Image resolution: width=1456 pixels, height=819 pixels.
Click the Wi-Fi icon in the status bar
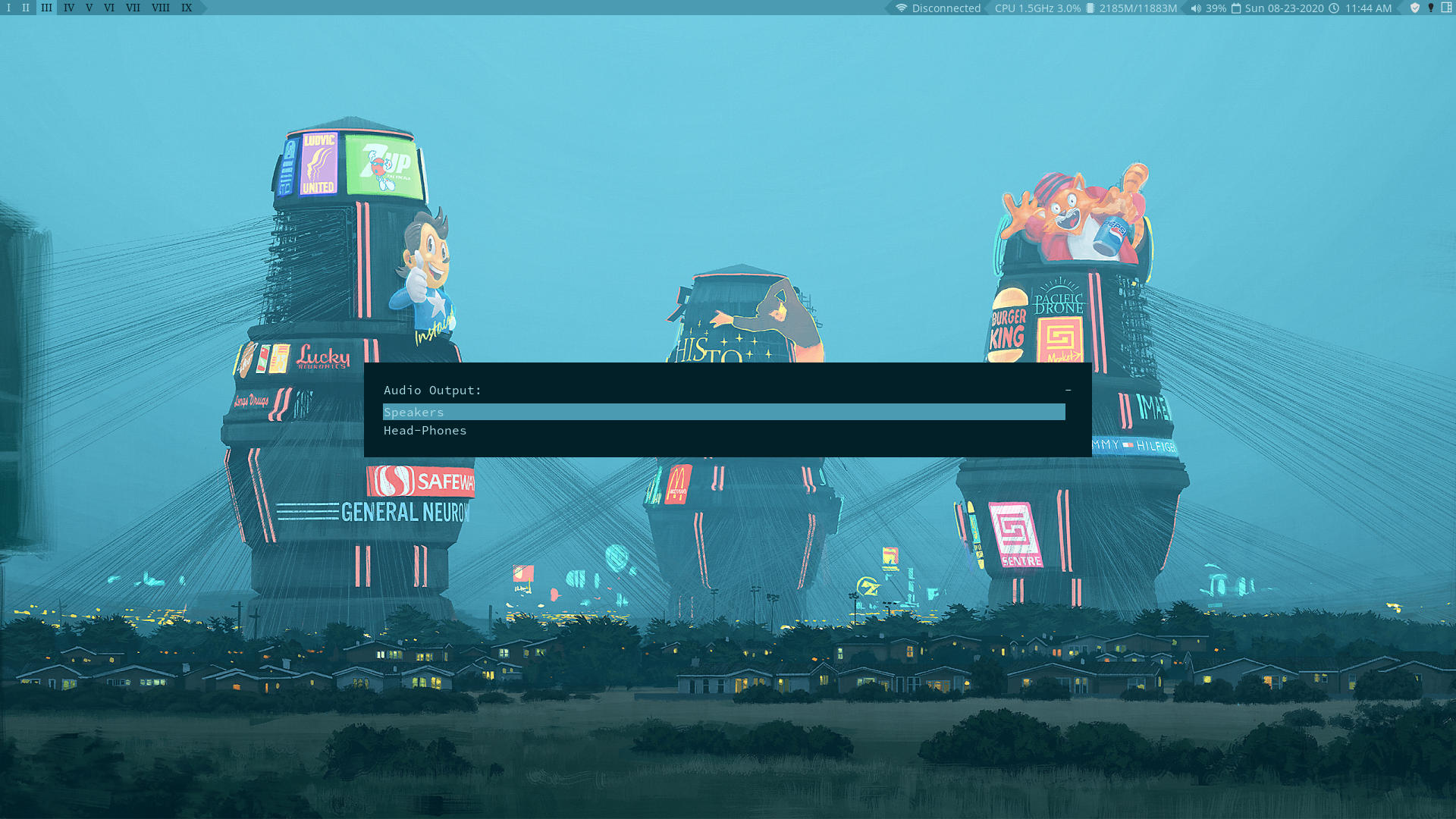click(901, 8)
